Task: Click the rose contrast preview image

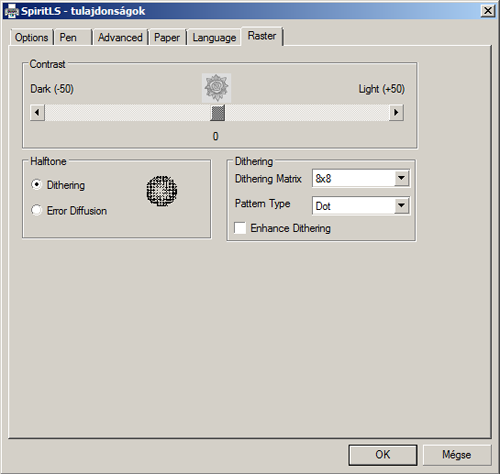Action: 216,88
